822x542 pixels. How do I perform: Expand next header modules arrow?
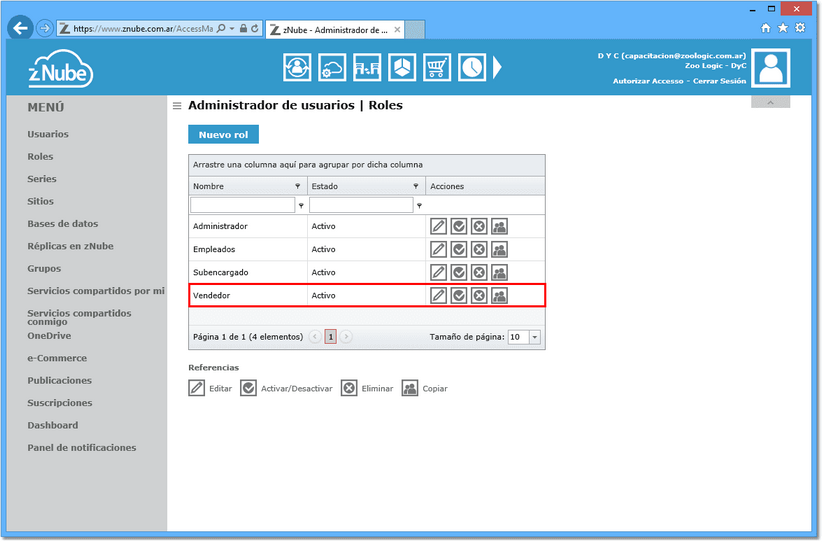[497, 67]
